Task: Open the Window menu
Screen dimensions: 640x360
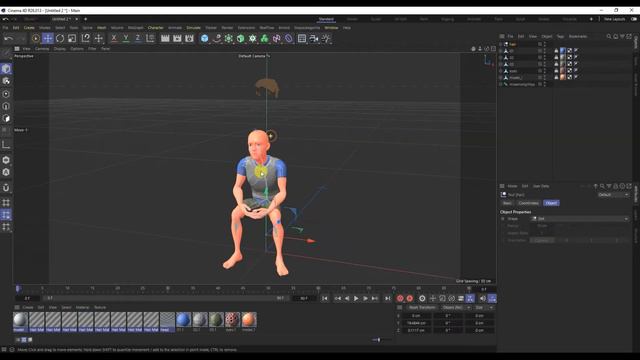Action: tap(331, 28)
